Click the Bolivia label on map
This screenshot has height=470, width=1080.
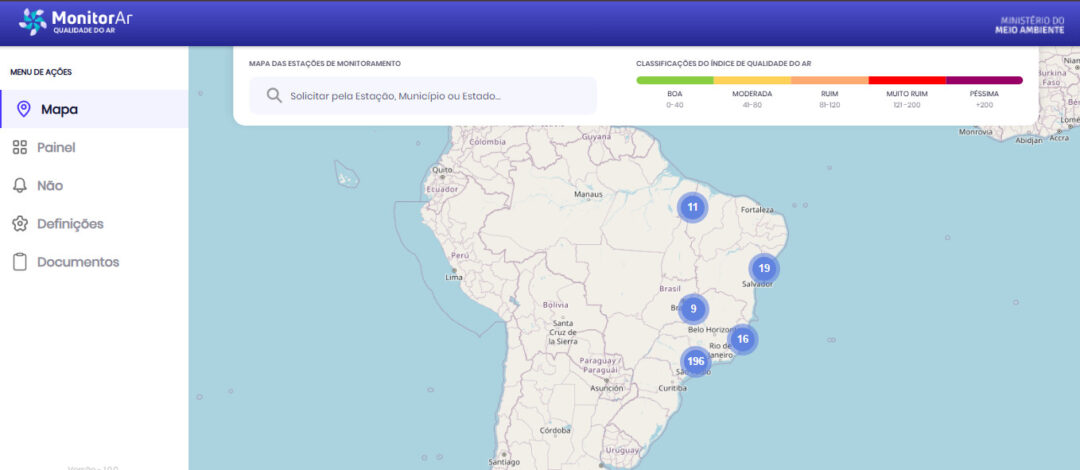tap(555, 305)
